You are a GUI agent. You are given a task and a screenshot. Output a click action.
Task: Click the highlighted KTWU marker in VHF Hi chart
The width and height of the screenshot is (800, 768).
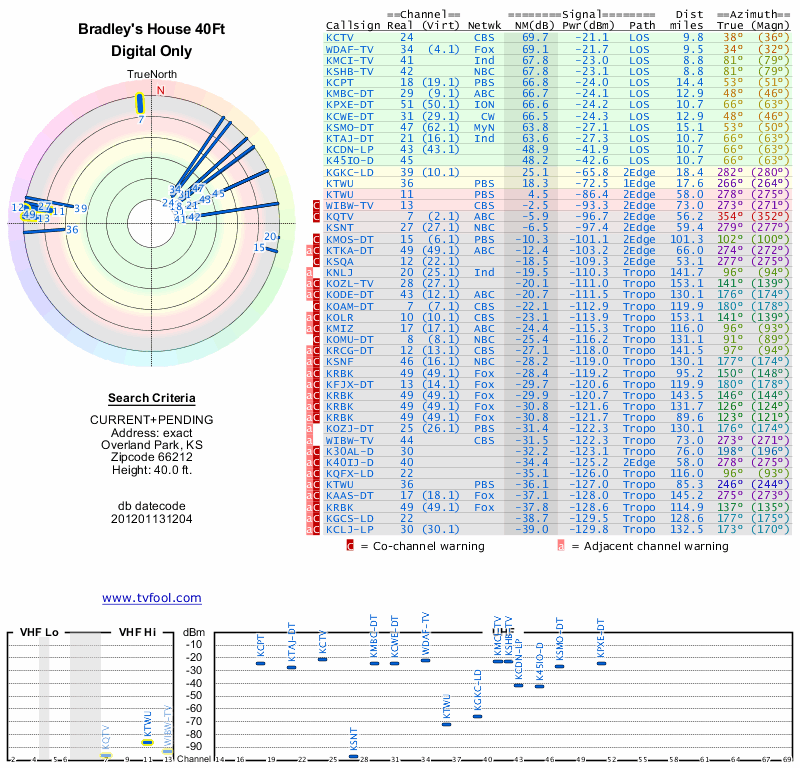[147, 742]
